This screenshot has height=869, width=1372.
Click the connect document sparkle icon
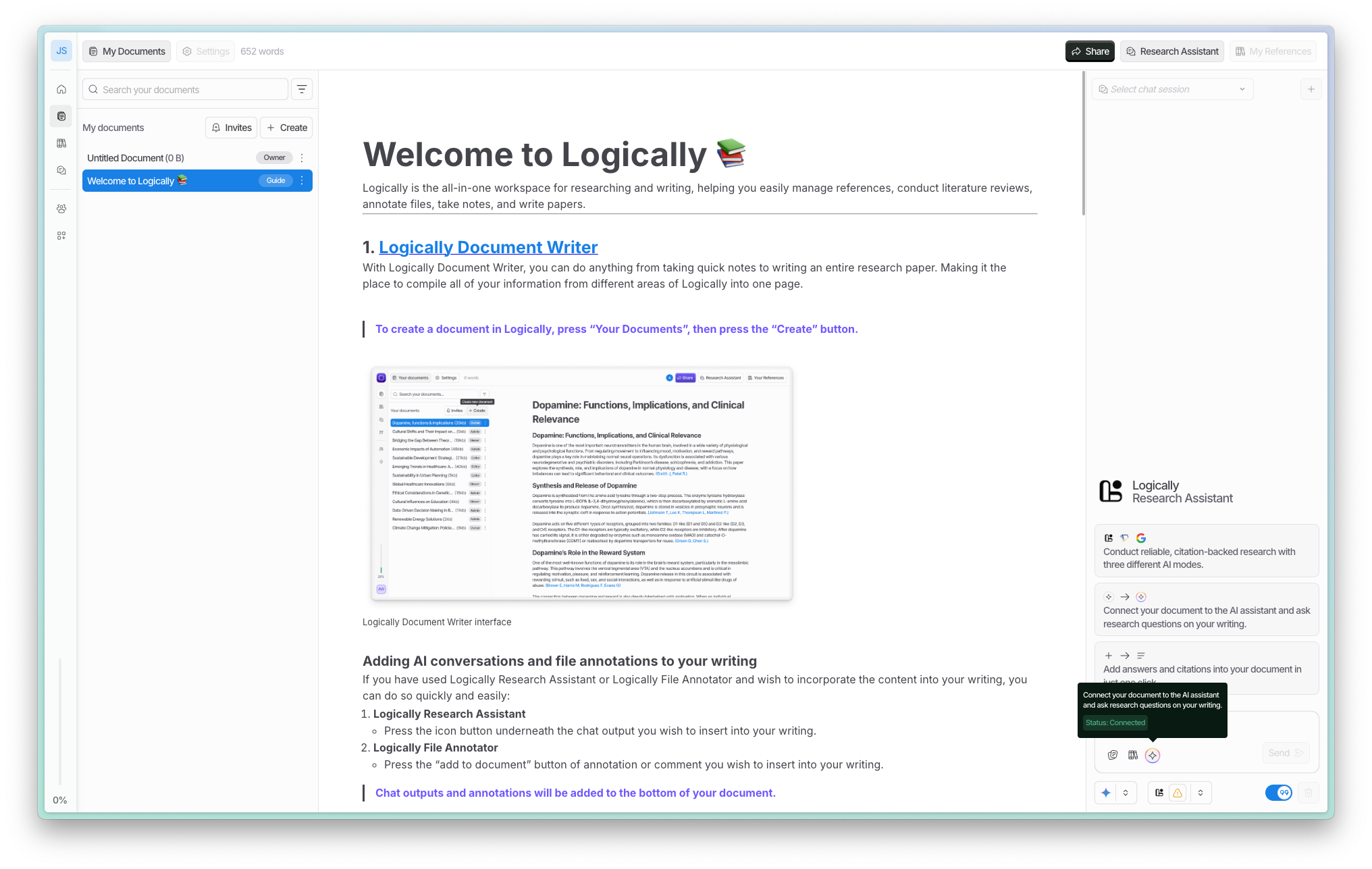[1153, 756]
